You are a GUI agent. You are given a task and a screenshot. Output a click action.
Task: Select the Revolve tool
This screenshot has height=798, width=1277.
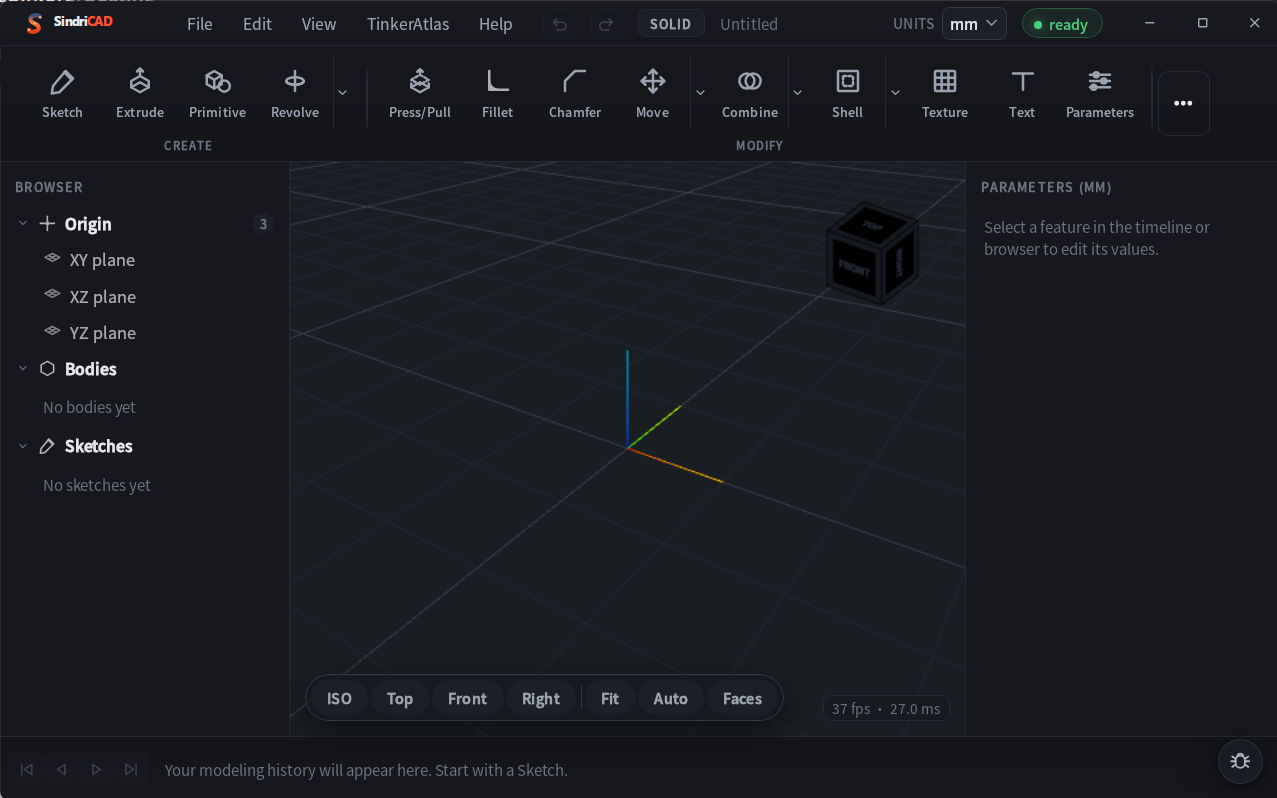(x=295, y=95)
